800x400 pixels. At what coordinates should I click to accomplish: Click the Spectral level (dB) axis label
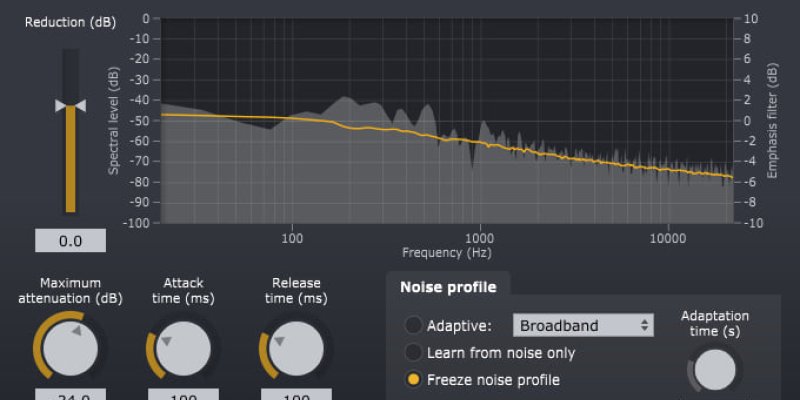pos(115,120)
